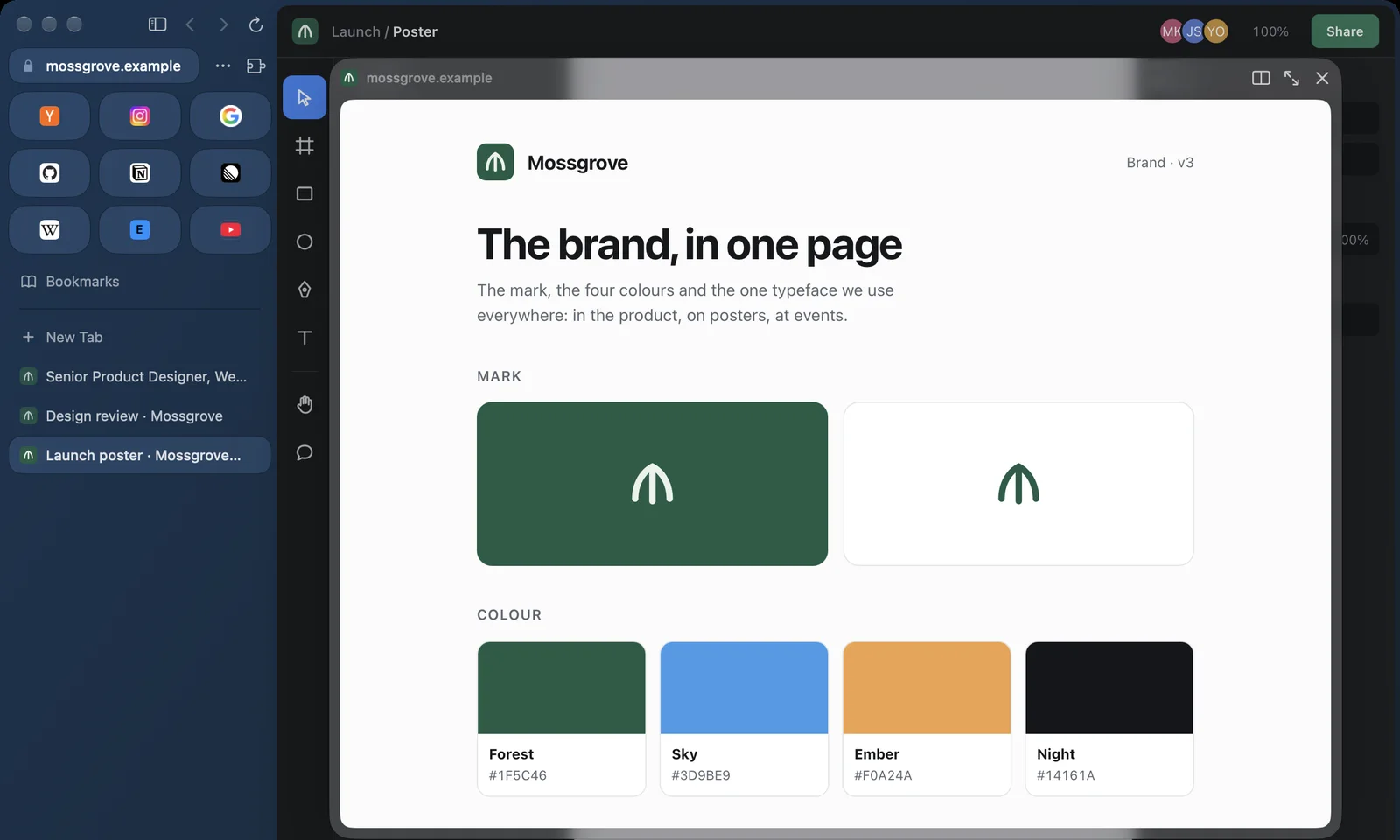The width and height of the screenshot is (1400, 840).
Task: Open the Instagram pinned shortcut
Action: pos(140,115)
